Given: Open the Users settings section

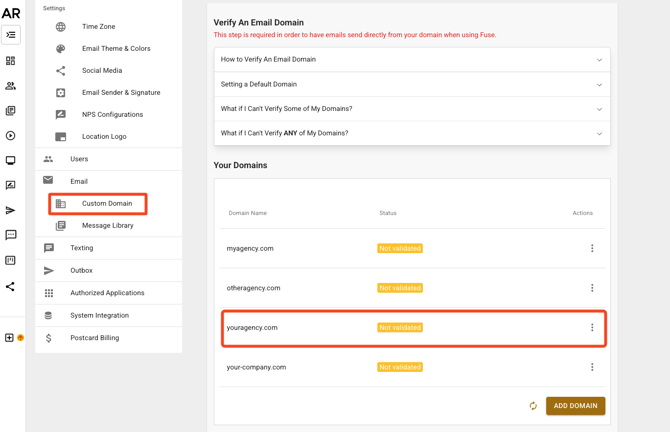Looking at the screenshot, I should click(x=79, y=159).
